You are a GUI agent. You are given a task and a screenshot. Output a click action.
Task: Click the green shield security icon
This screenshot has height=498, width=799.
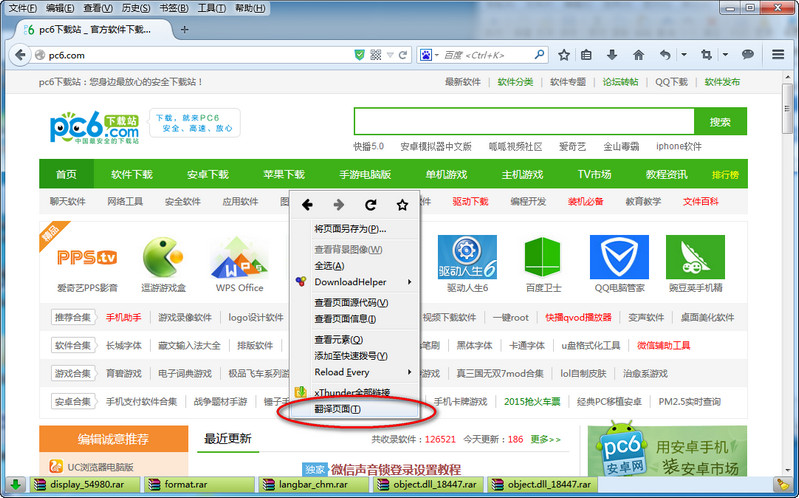point(360,55)
